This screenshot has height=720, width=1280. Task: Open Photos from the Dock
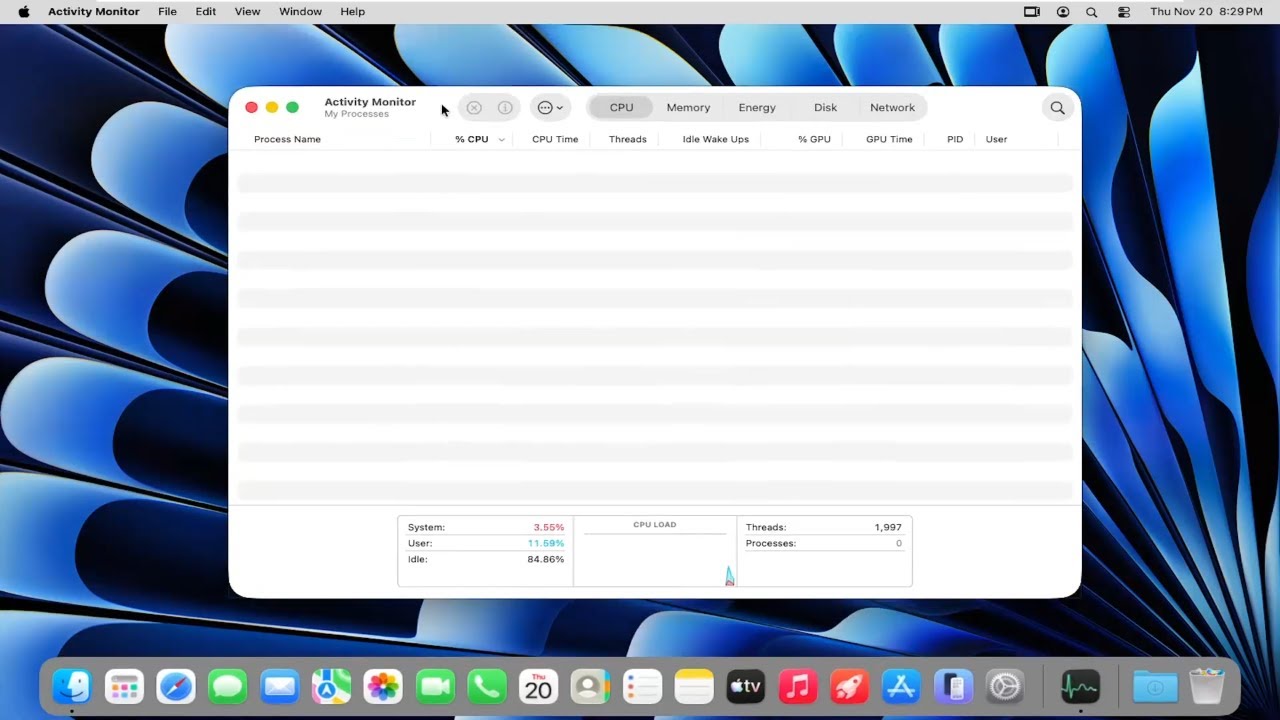pyautogui.click(x=383, y=687)
